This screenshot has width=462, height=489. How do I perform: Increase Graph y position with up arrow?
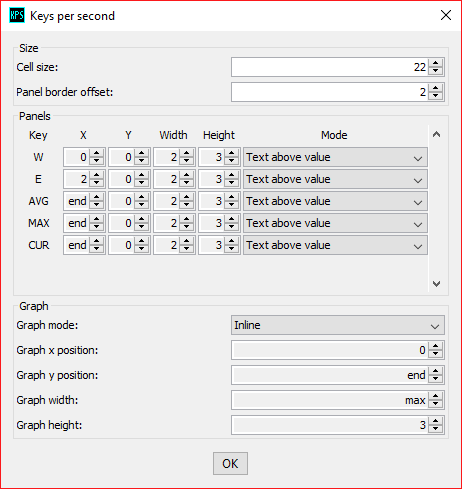point(435,371)
